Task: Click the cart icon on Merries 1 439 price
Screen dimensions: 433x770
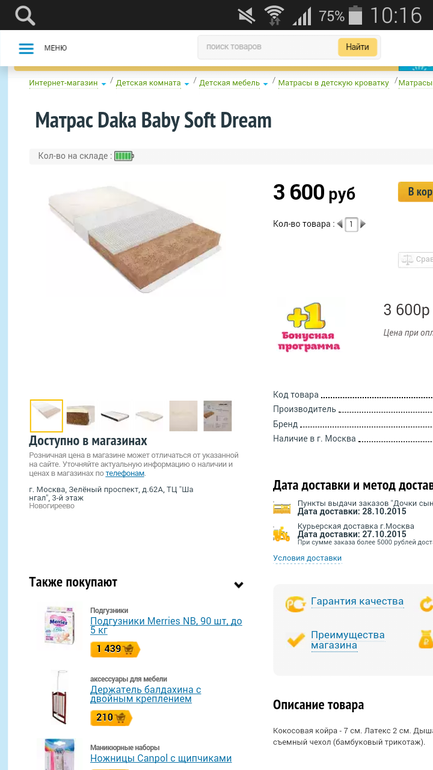Action: pos(128,649)
